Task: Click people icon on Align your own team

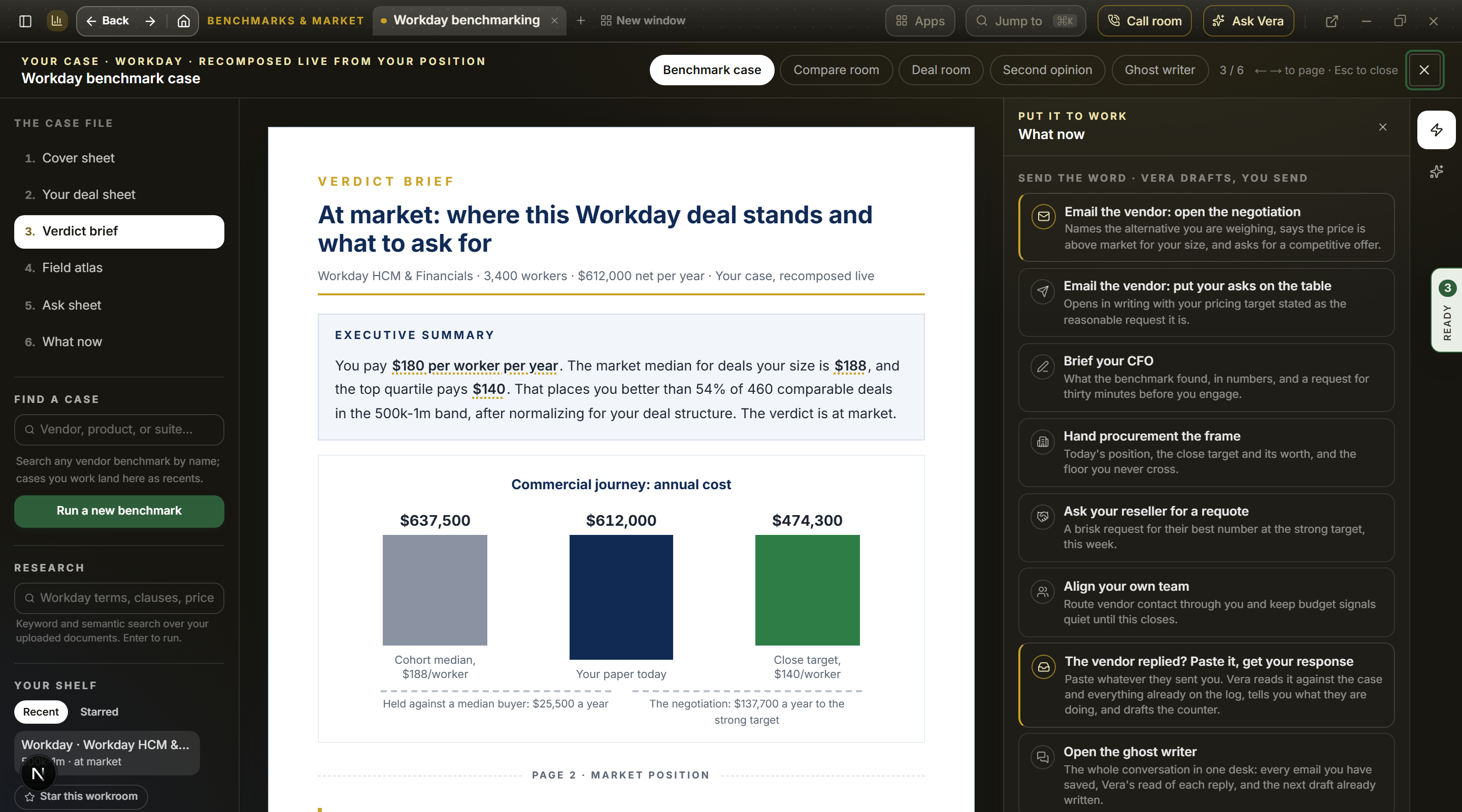Action: click(1043, 592)
